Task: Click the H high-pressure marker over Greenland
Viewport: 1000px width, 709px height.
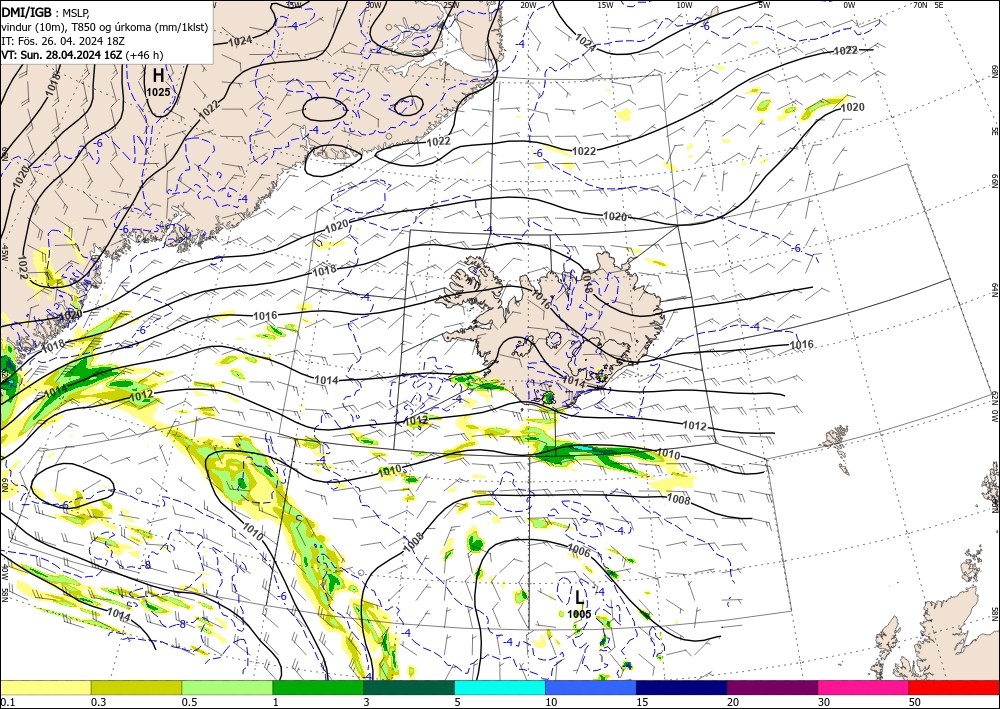Action: 158,76
